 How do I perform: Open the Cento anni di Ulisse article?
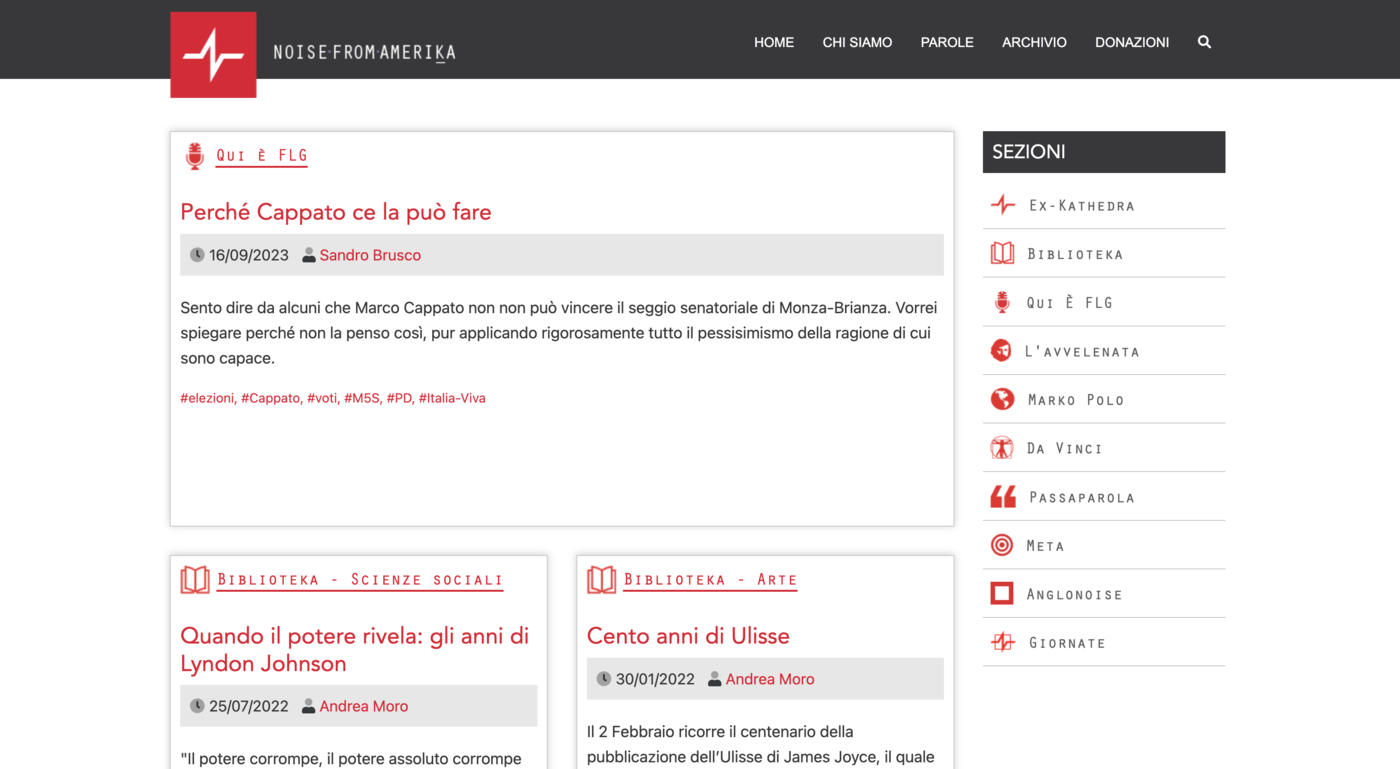(688, 636)
